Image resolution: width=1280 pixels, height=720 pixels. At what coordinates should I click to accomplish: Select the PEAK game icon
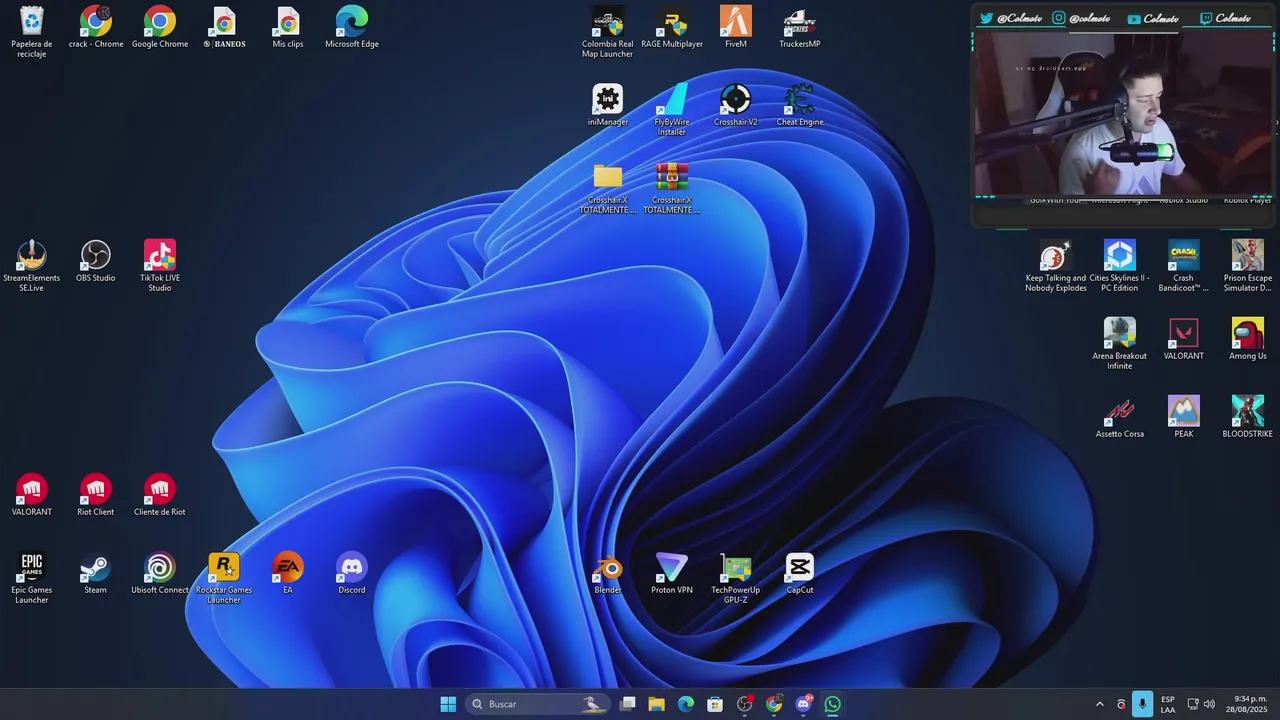coord(1184,417)
